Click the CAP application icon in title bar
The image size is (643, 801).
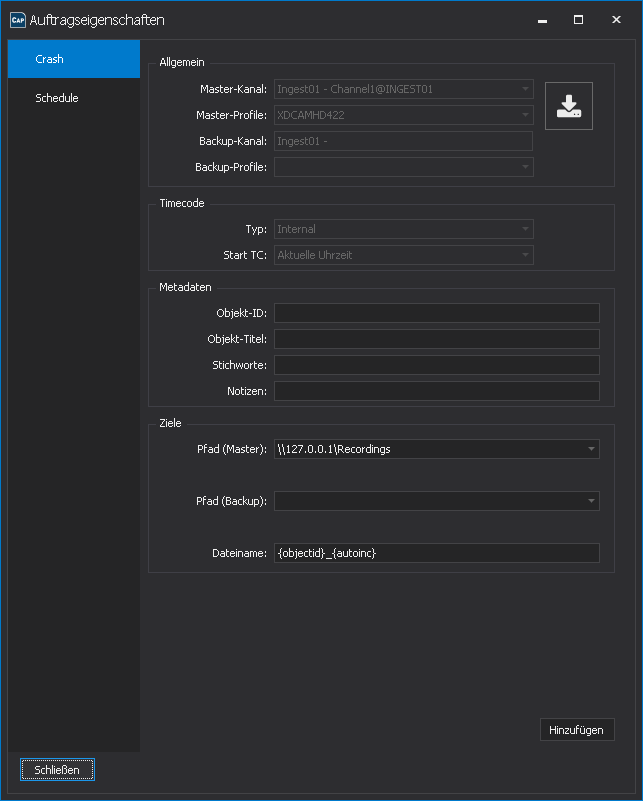(x=17, y=20)
